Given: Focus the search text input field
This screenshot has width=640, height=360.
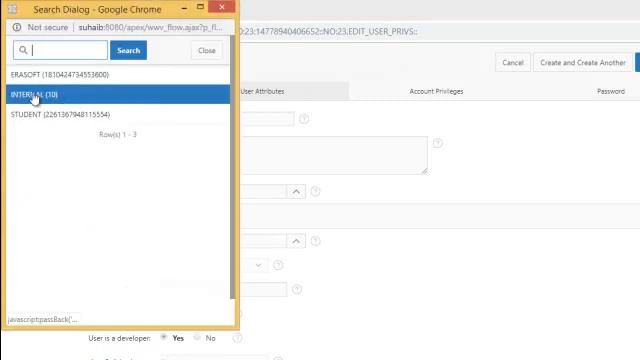Looking at the screenshot, I should pyautogui.click(x=60, y=50).
